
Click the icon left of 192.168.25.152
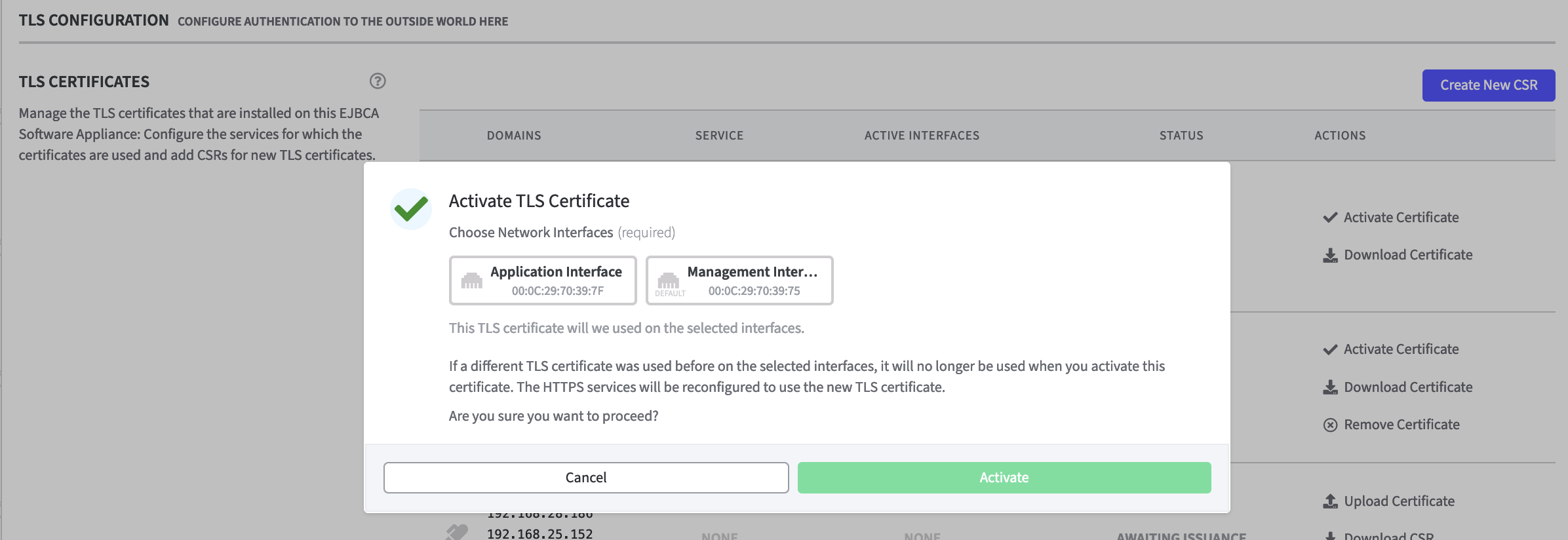pyautogui.click(x=457, y=532)
